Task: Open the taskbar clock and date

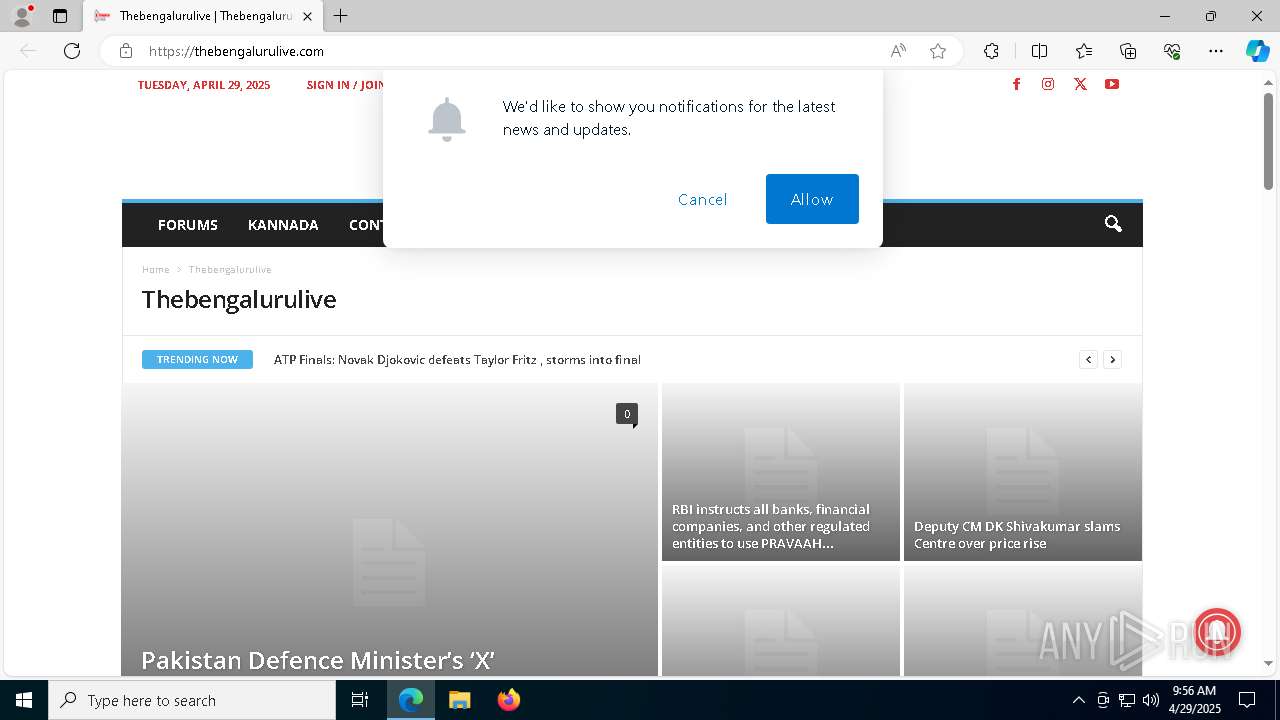Action: pyautogui.click(x=1194, y=700)
